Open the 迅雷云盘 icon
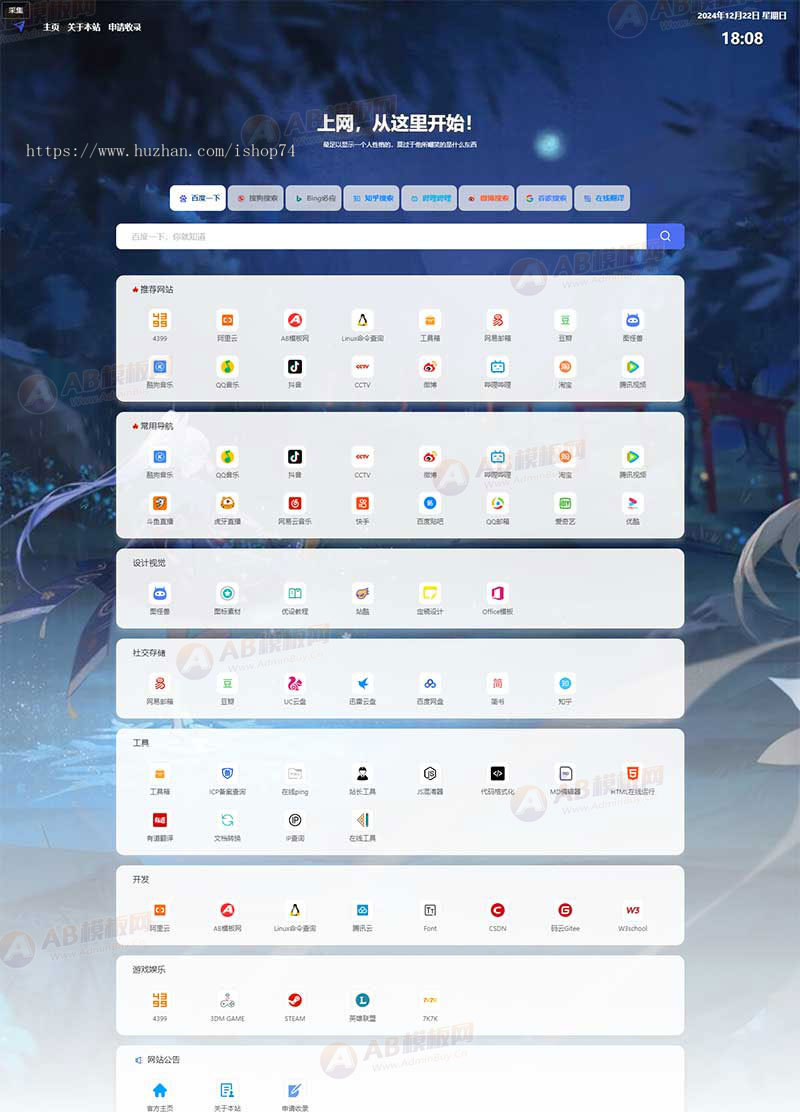The image size is (800, 1112). pyautogui.click(x=362, y=683)
